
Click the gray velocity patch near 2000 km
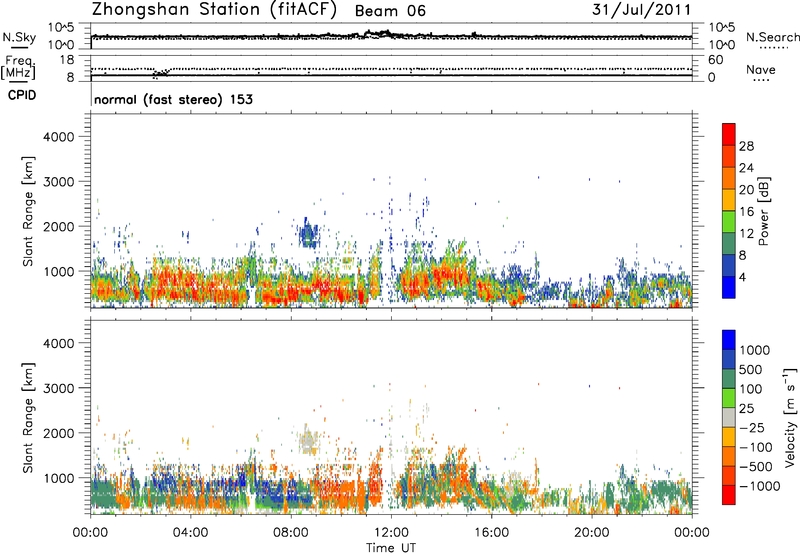click(308, 441)
